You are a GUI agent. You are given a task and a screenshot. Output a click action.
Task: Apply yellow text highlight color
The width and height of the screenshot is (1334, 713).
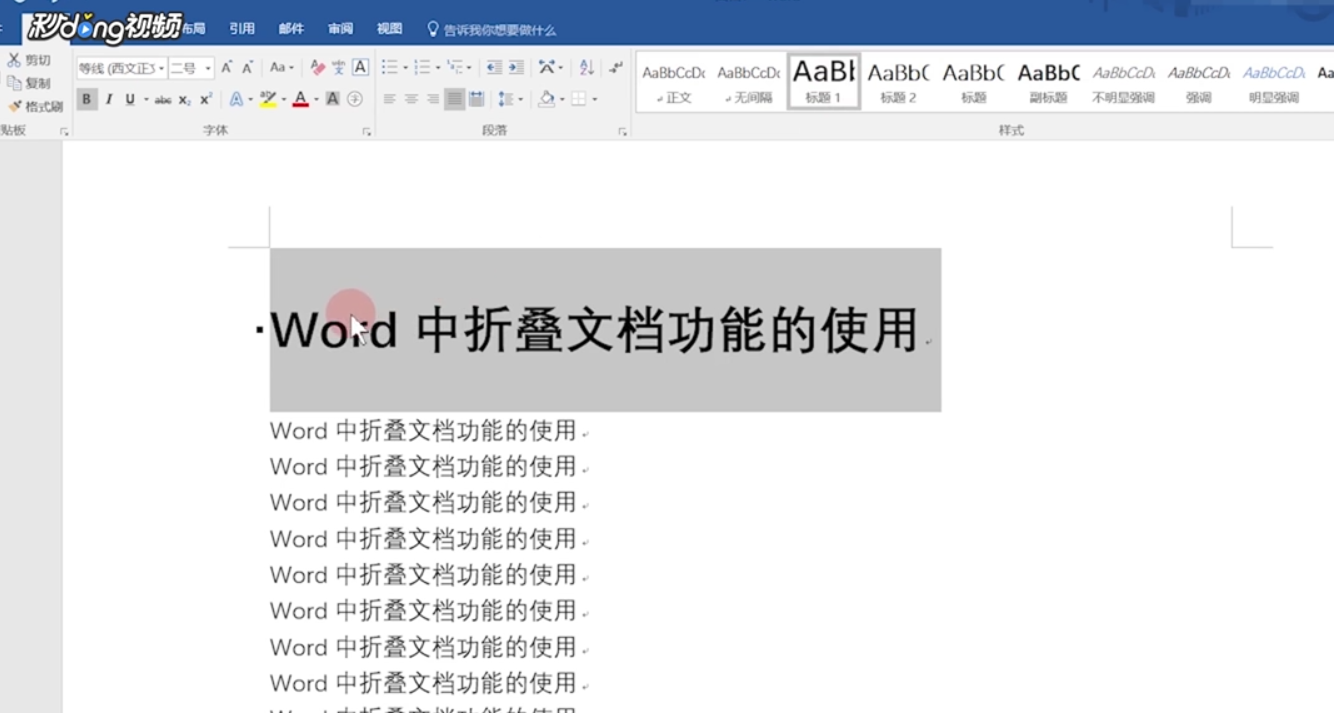point(268,99)
